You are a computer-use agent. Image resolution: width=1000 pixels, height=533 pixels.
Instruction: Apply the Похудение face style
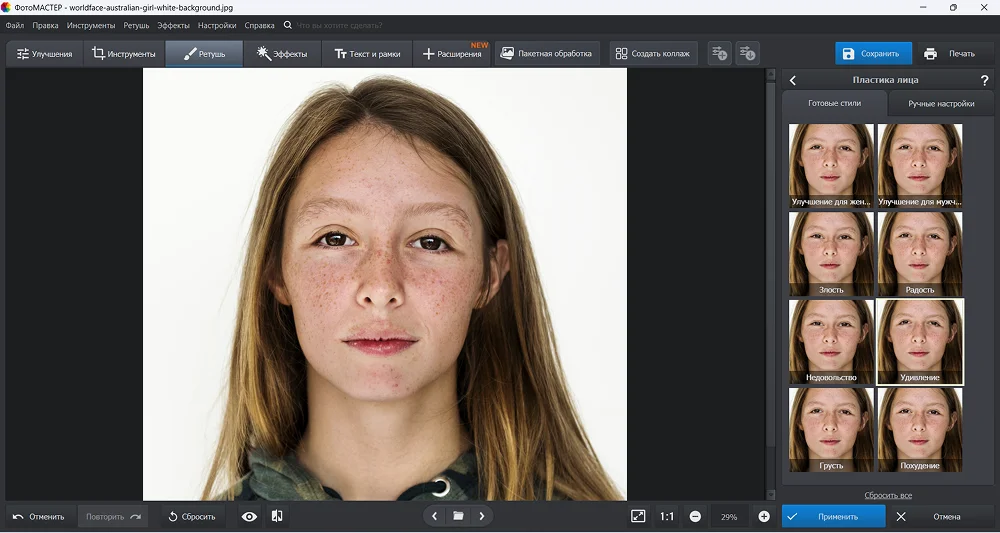920,430
